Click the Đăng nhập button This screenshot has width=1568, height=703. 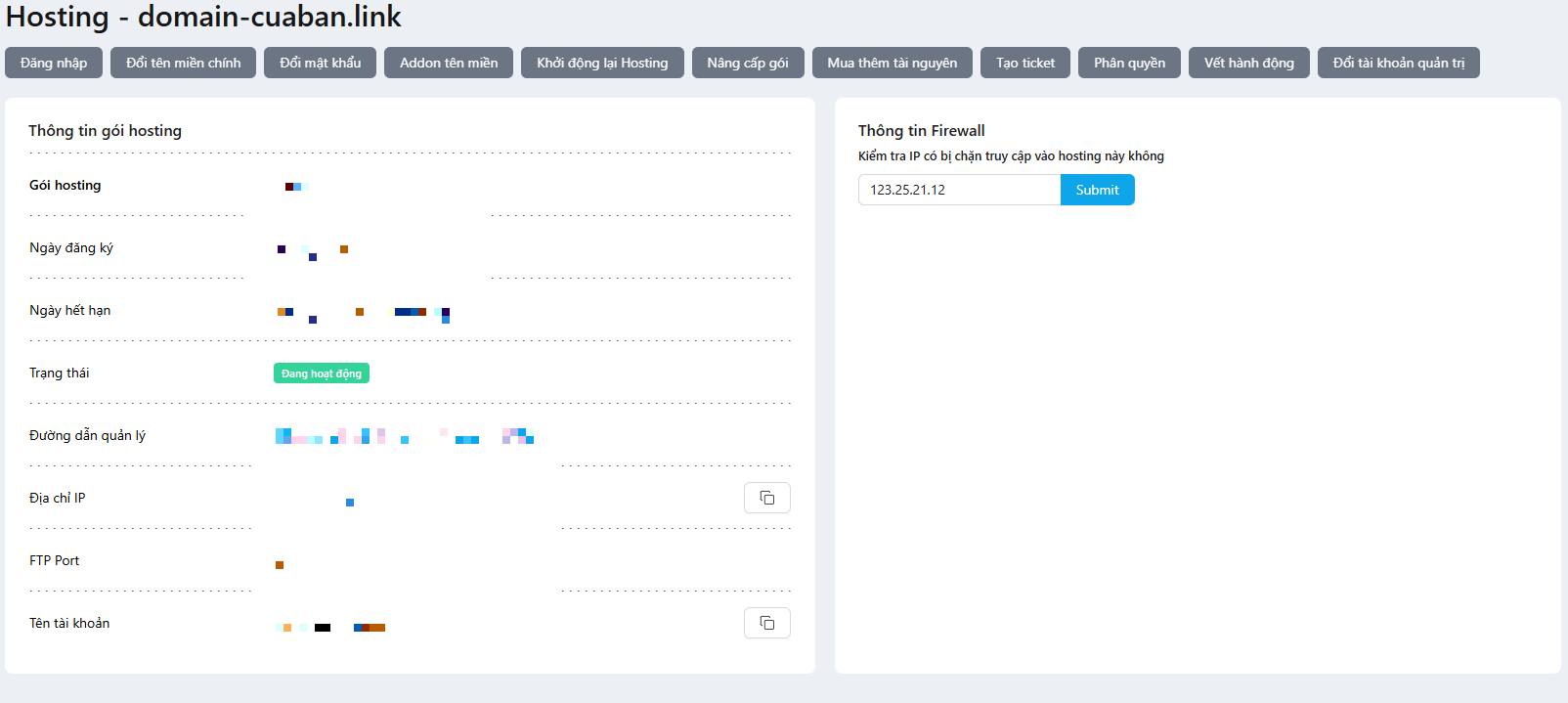click(54, 63)
